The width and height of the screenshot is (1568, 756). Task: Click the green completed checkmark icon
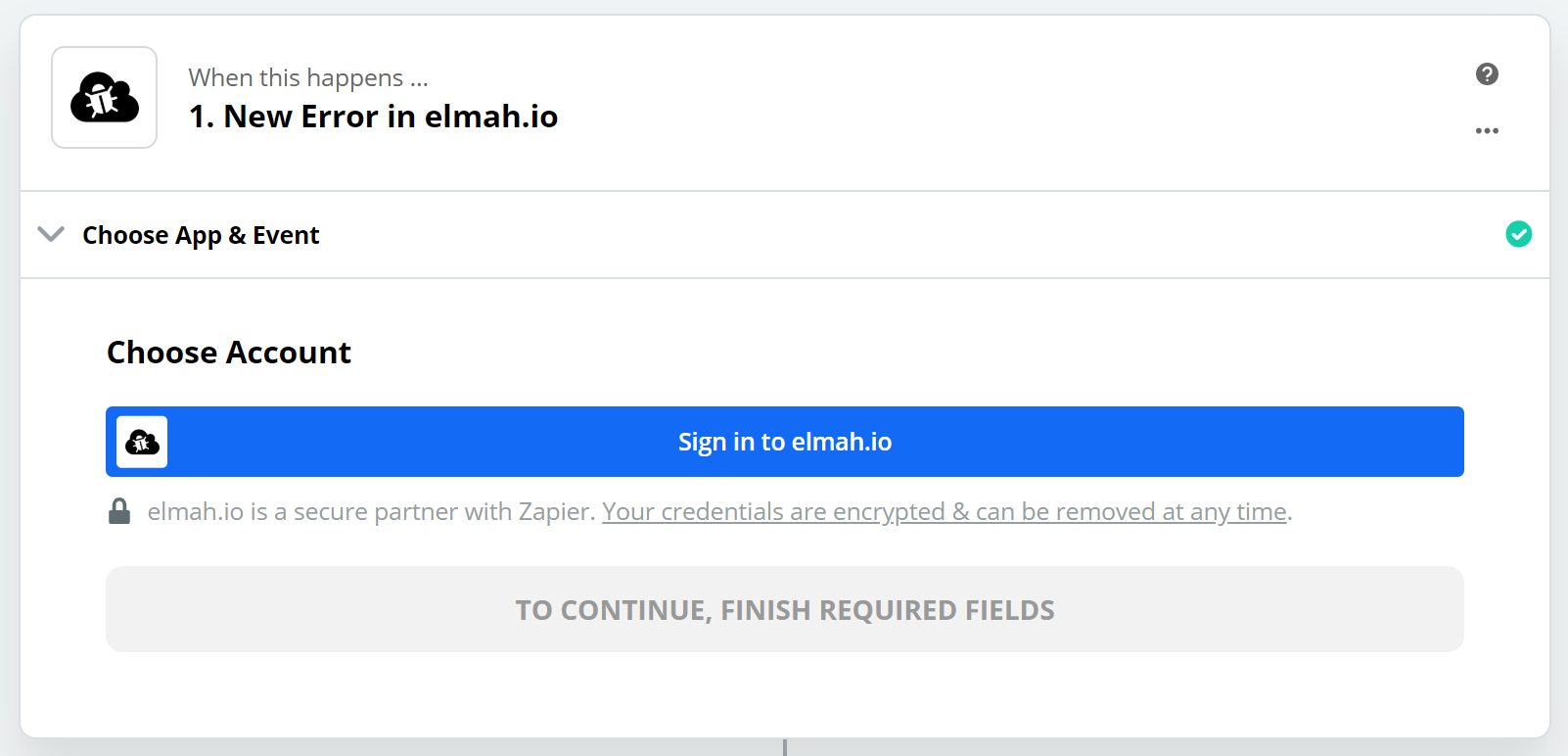[x=1518, y=234]
